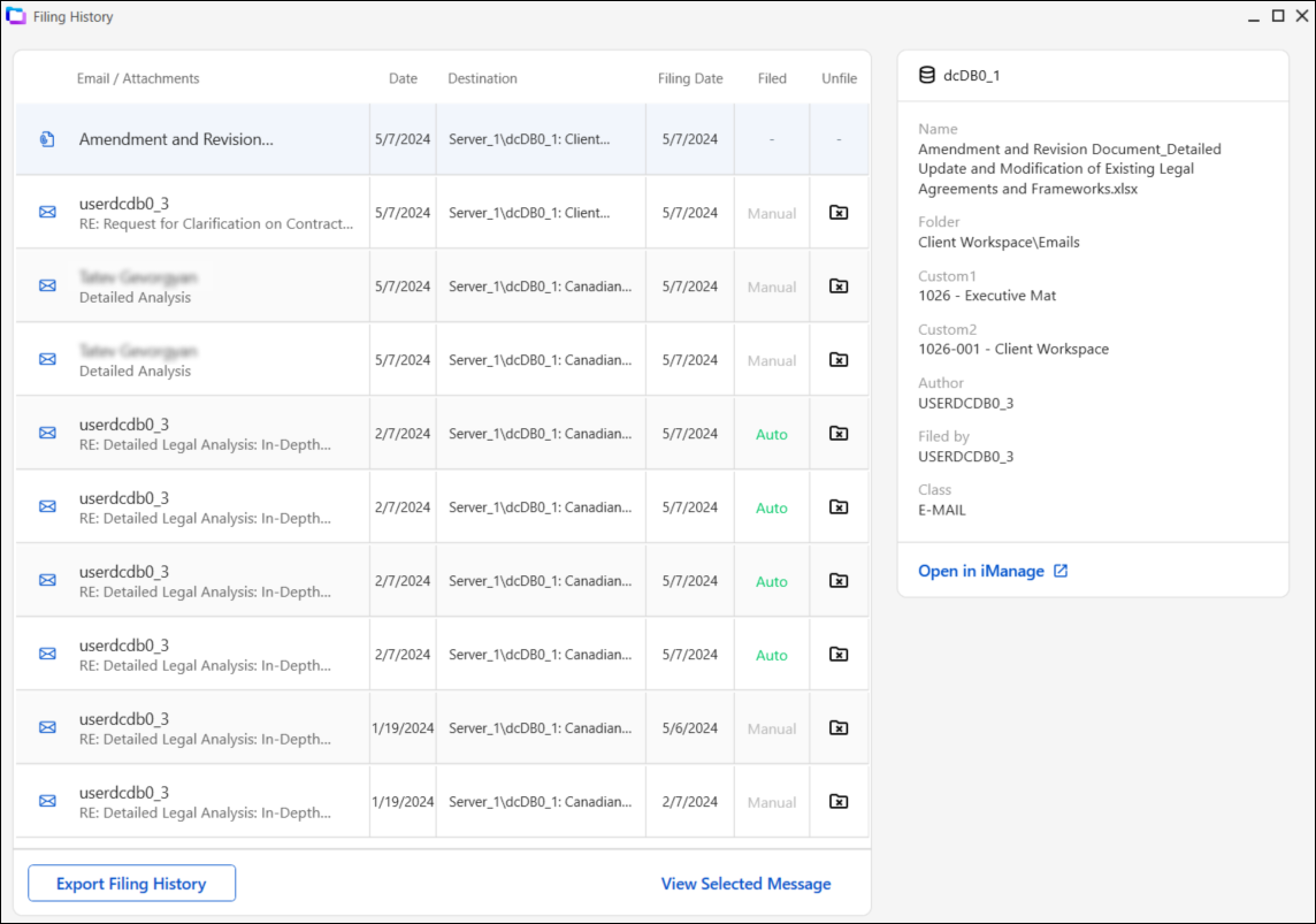Image resolution: width=1316 pixels, height=924 pixels.
Task: Click the Filing History app icon in title bar
Action: click(x=16, y=16)
